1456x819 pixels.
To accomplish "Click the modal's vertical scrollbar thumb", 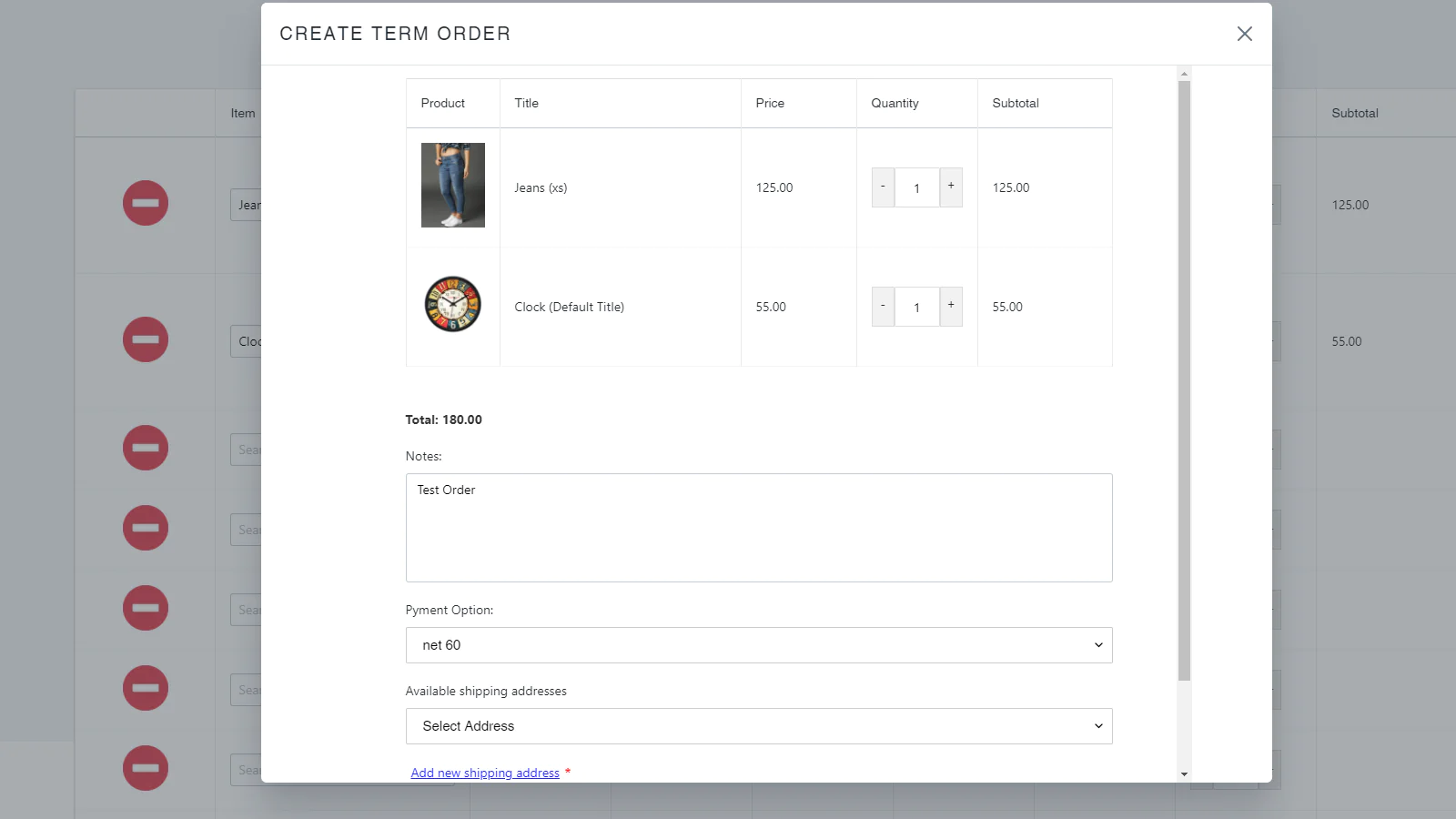I will pyautogui.click(x=1184, y=382).
